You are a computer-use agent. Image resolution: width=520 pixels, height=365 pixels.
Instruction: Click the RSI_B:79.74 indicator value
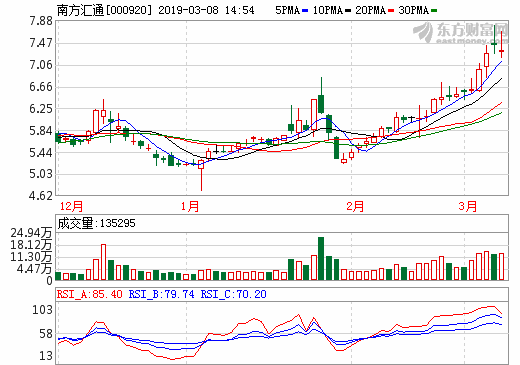click(162, 294)
